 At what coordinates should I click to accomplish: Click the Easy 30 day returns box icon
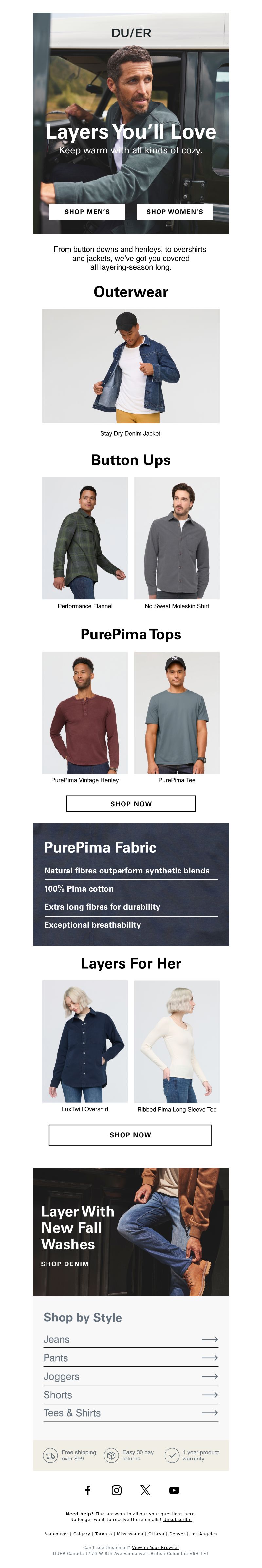click(111, 1455)
